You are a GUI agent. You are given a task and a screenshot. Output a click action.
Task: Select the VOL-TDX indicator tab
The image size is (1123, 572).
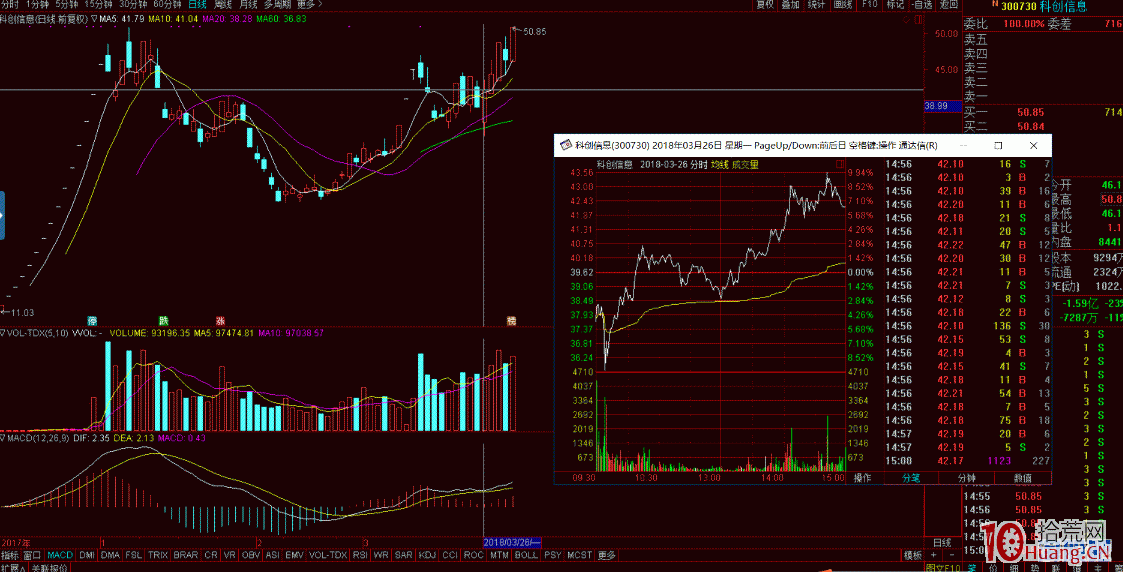[x=329, y=555]
